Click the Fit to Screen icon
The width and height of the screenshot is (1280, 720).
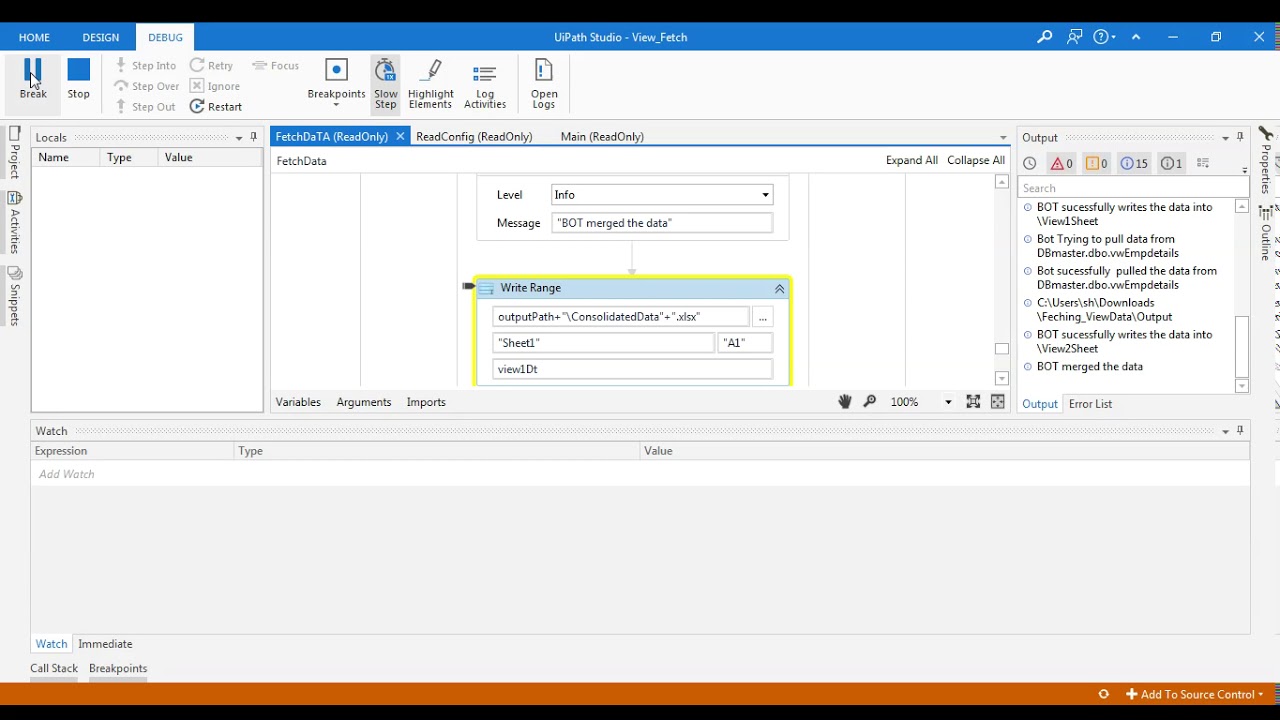973,402
